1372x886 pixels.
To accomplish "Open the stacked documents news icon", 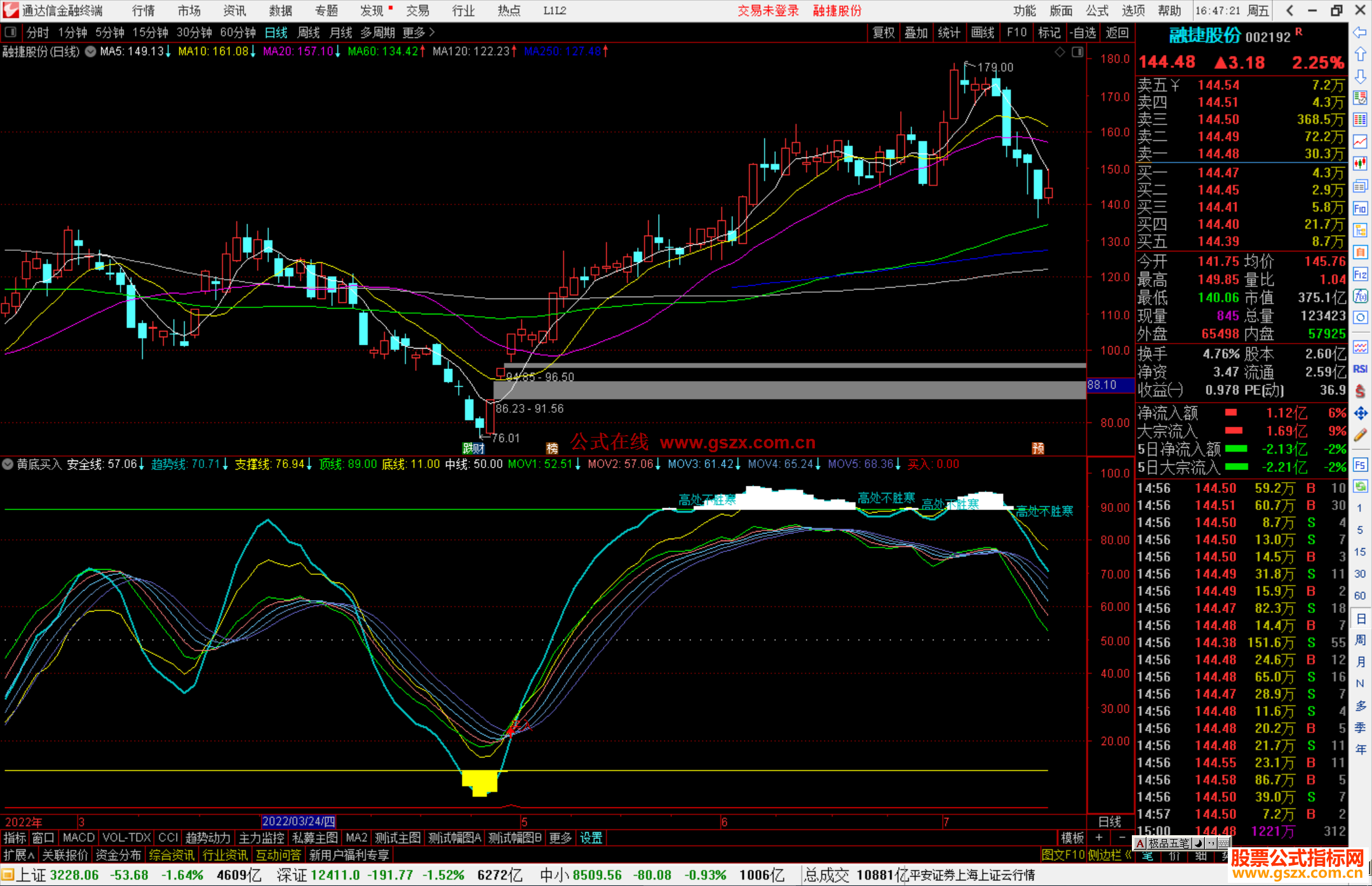I will pos(1360,186).
